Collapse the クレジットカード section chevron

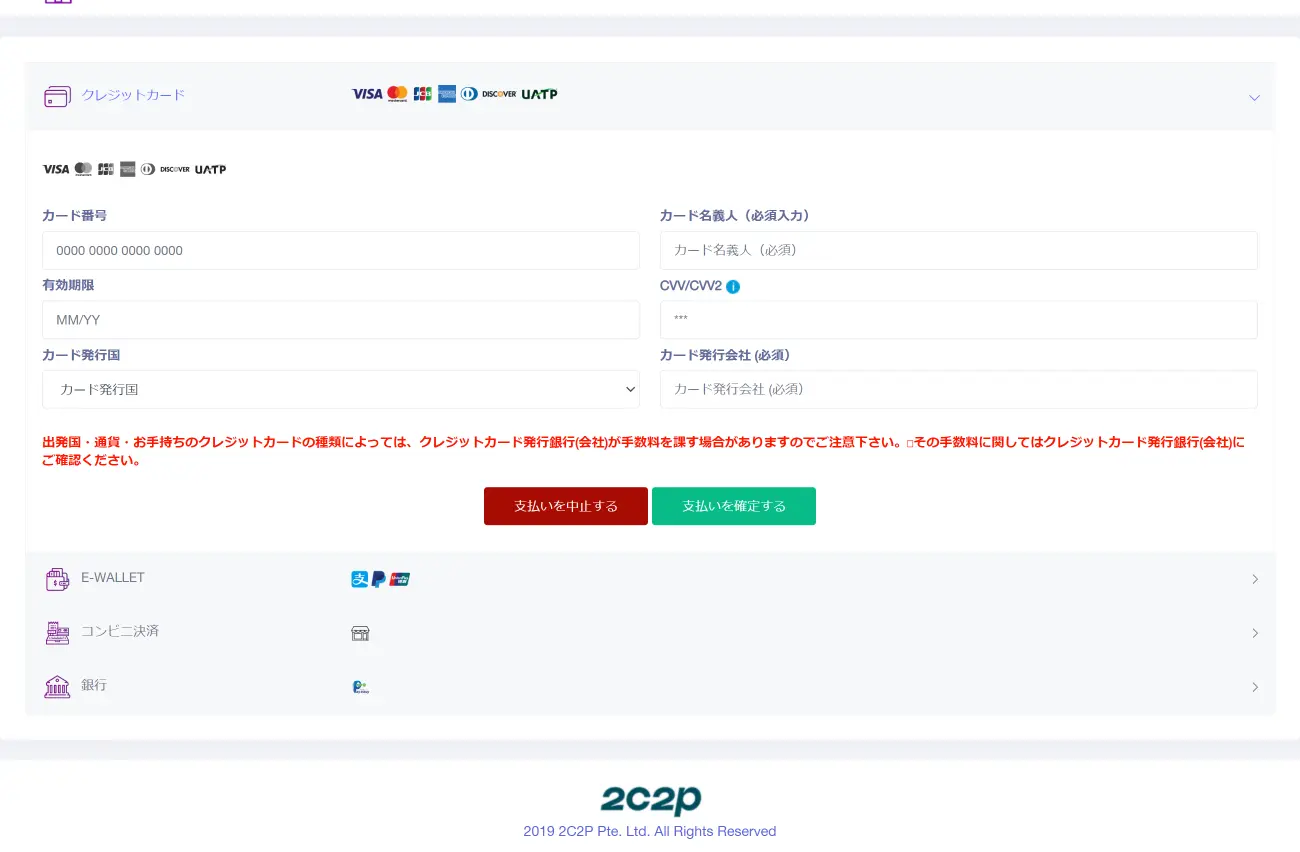coord(1254,98)
